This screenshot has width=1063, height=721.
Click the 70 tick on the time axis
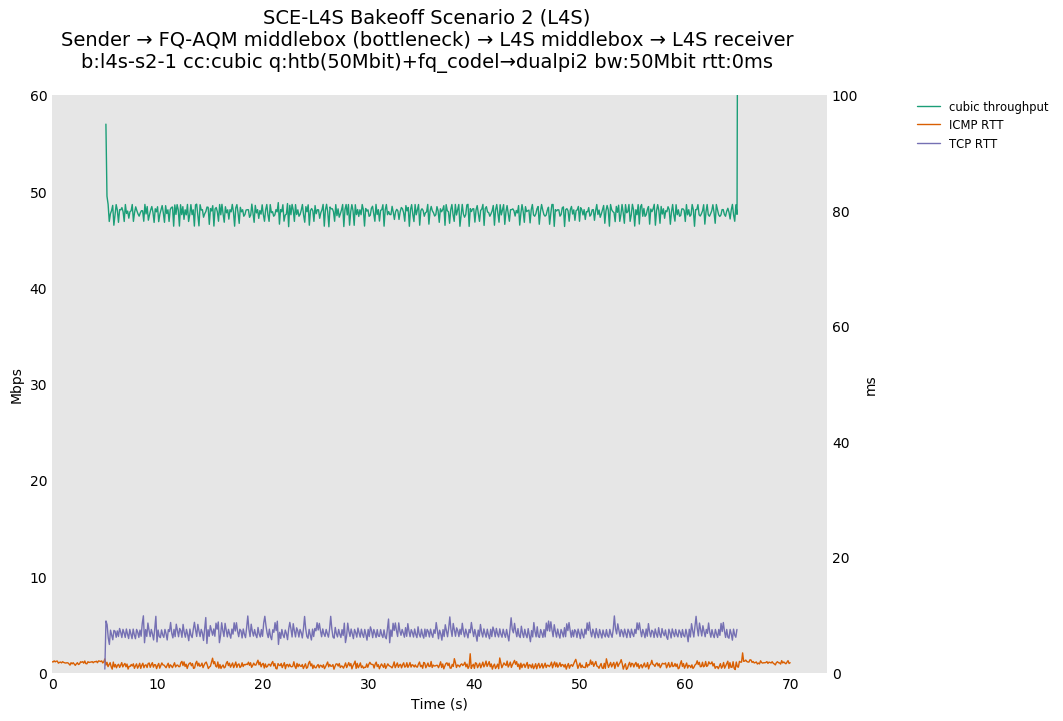[790, 684]
